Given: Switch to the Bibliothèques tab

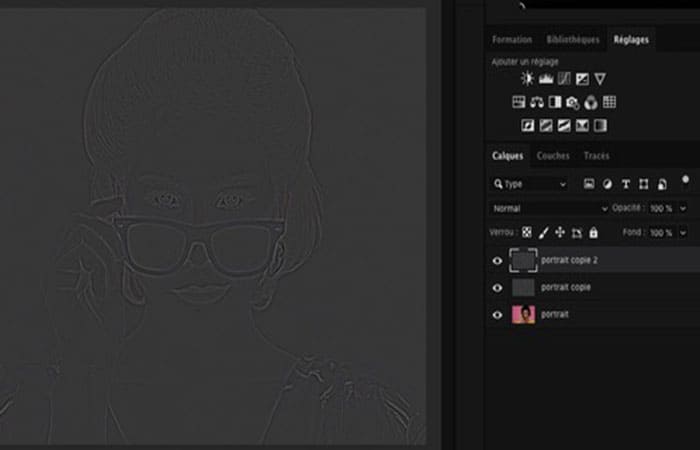Looking at the screenshot, I should coord(573,40).
